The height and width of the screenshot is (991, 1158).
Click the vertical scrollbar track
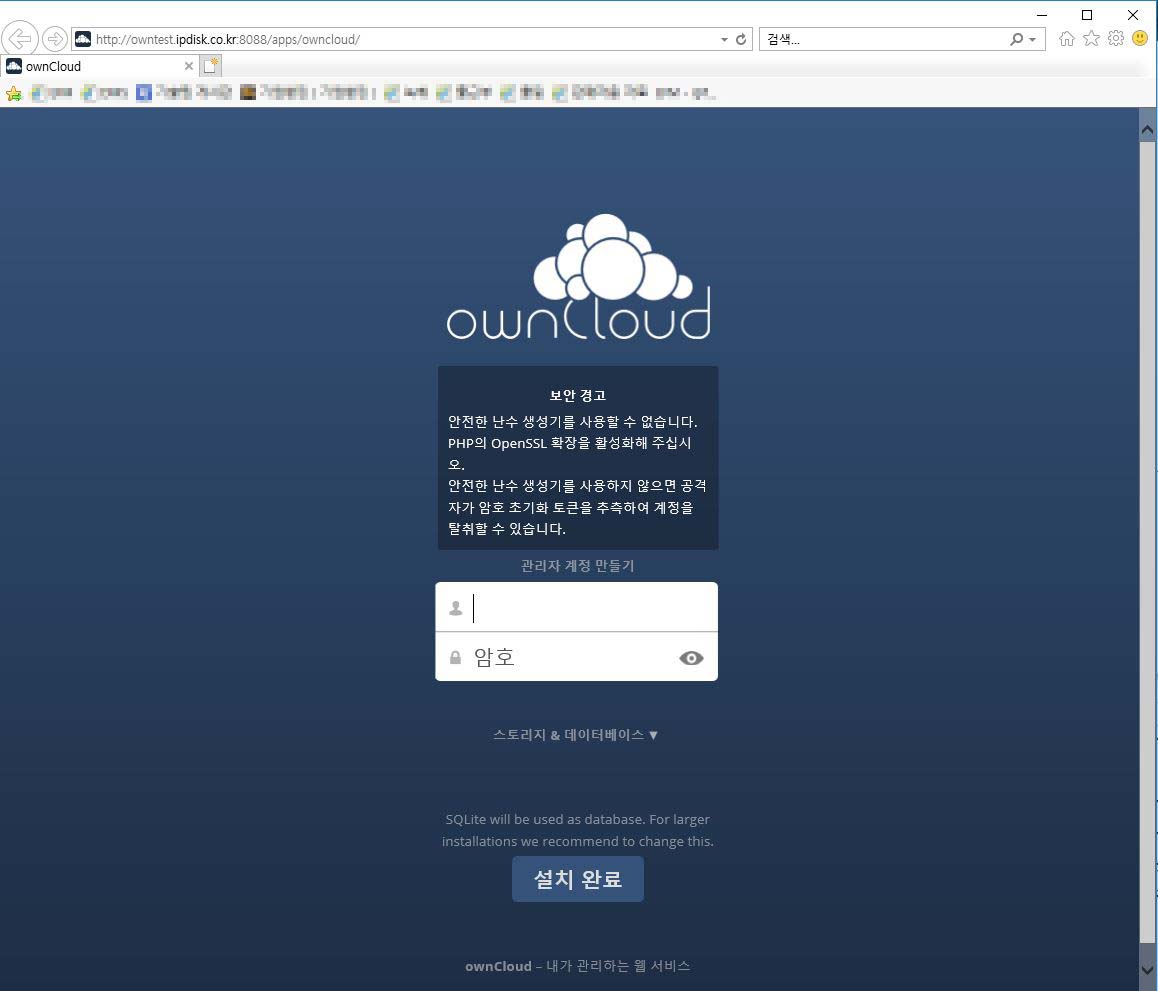coord(1147,543)
